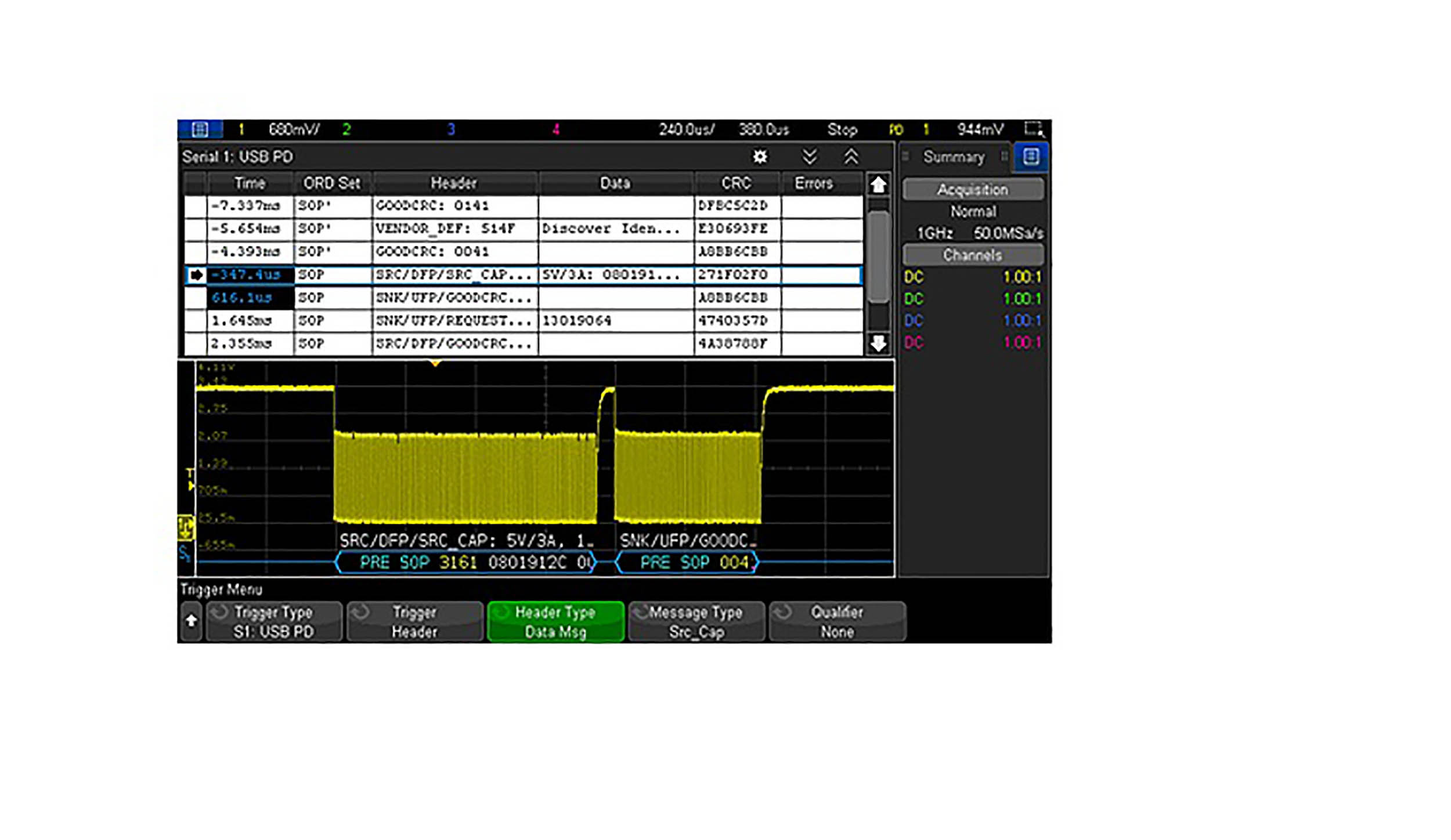Viewport: 1451px width, 840px height.
Task: Click the Channels section button
Action: pos(973,255)
